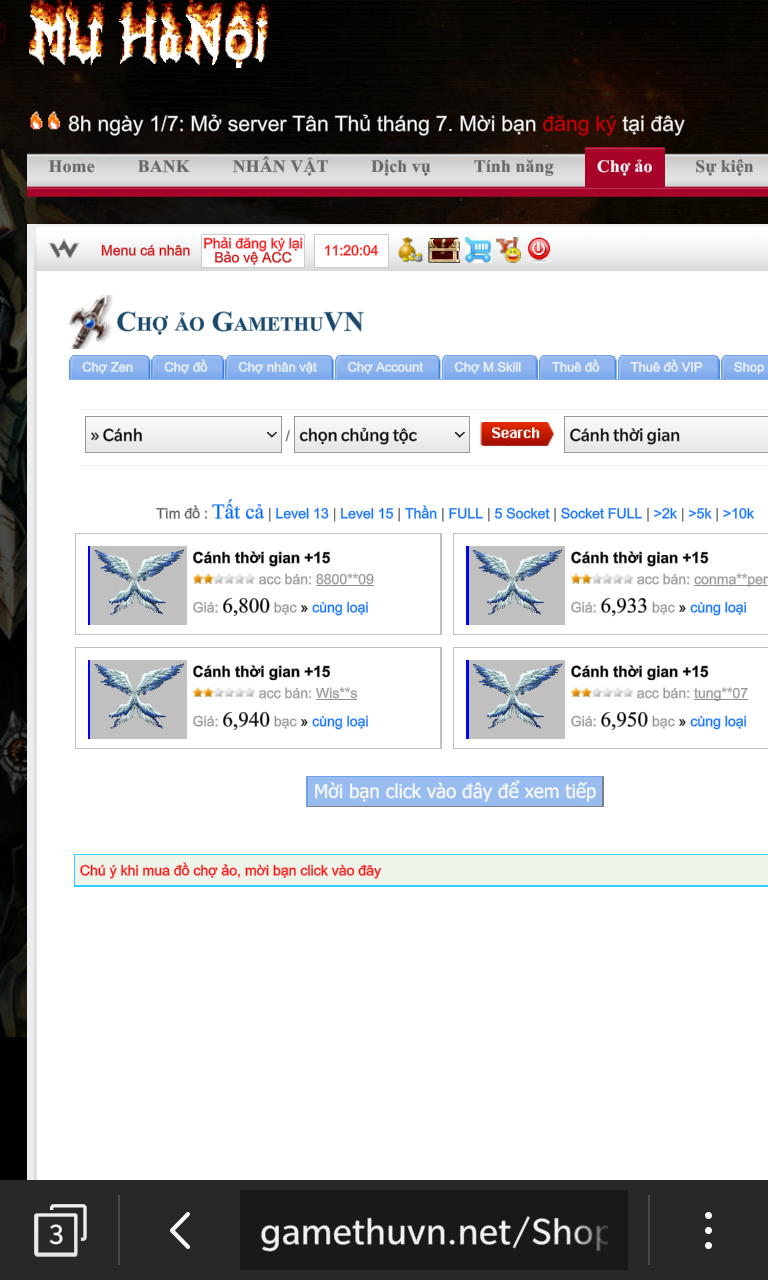Filter items by >10k price
The width and height of the screenshot is (768, 1280).
[738, 514]
